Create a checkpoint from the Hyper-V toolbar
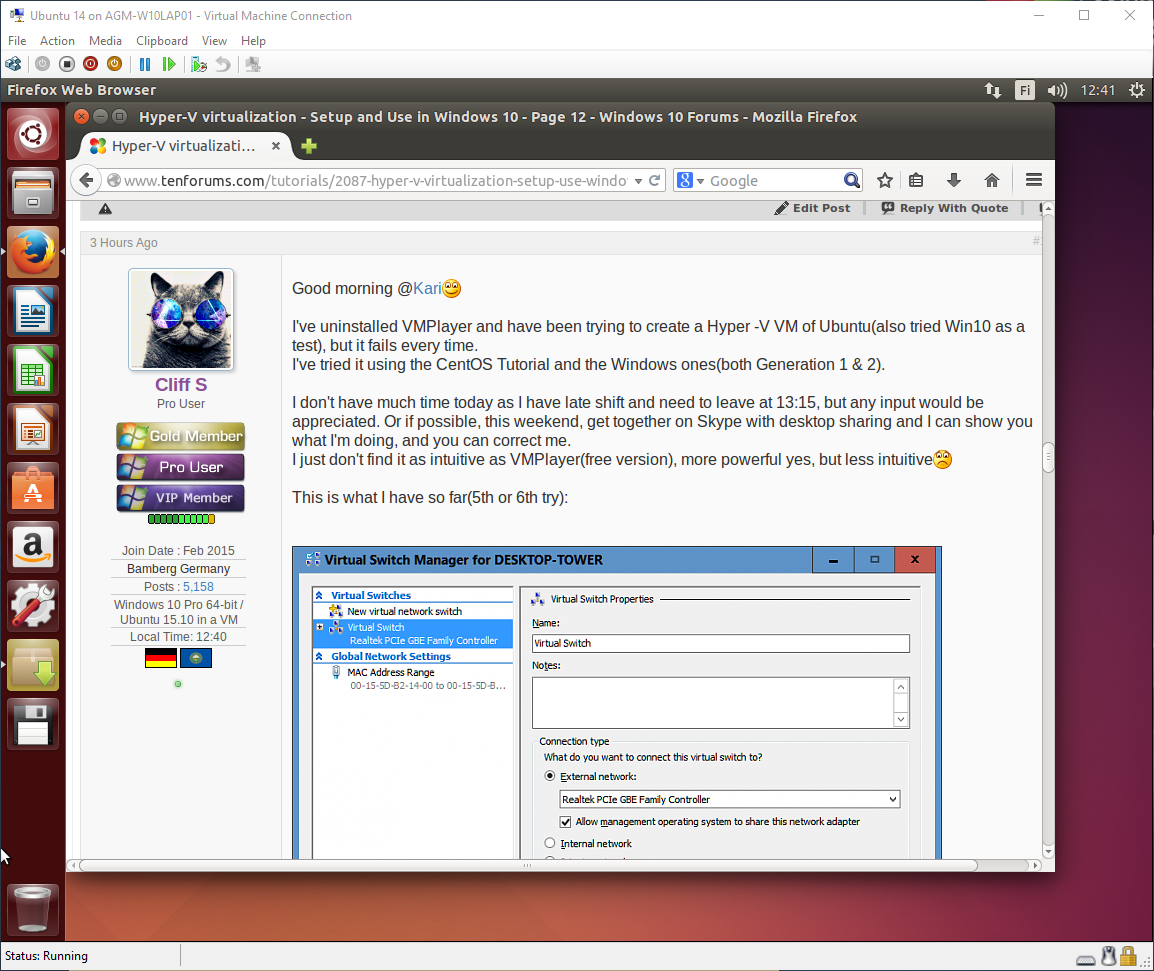This screenshot has width=1154, height=971. 199,64
